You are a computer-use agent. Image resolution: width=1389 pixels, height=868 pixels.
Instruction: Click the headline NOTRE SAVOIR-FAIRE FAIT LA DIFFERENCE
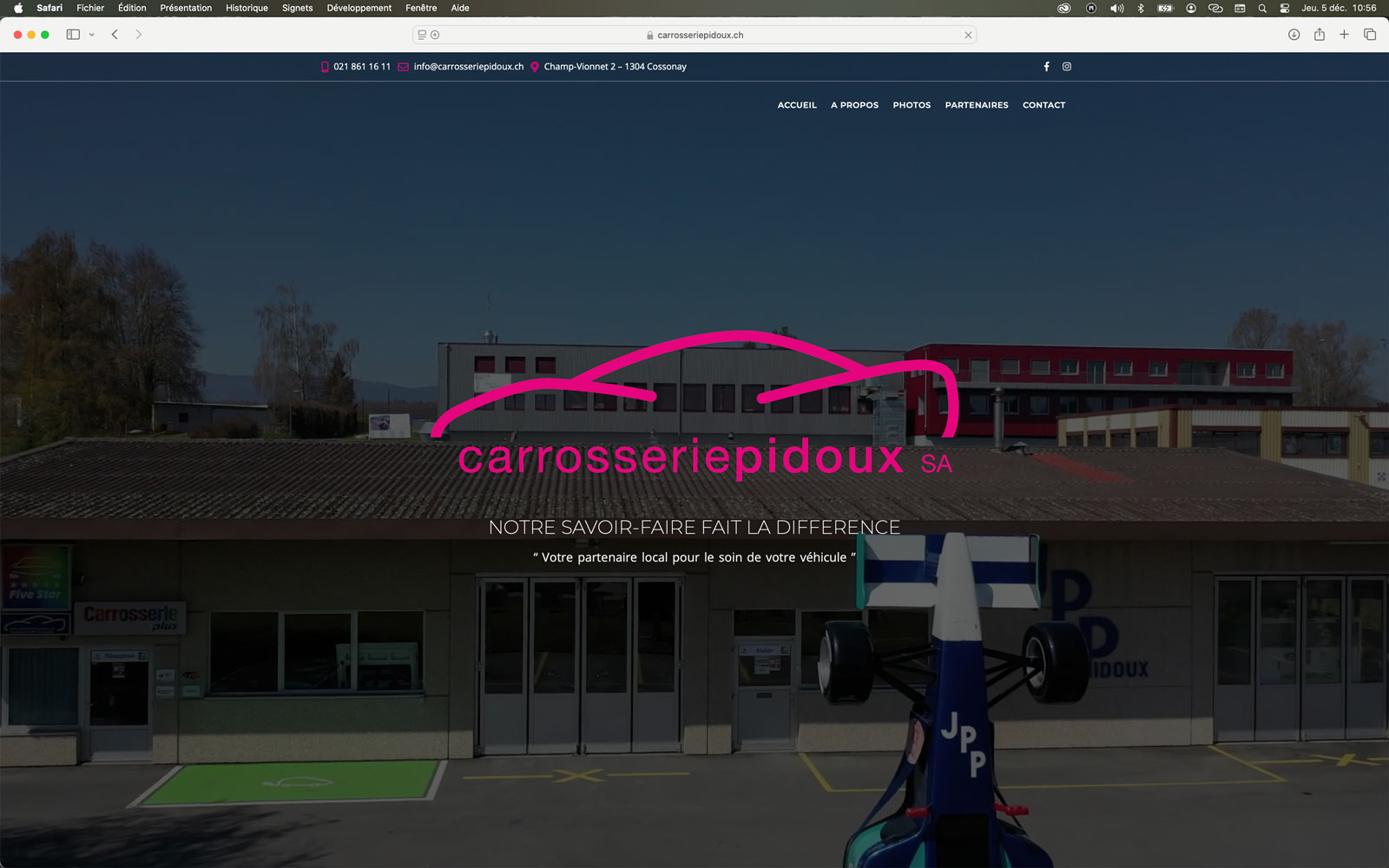coord(694,527)
